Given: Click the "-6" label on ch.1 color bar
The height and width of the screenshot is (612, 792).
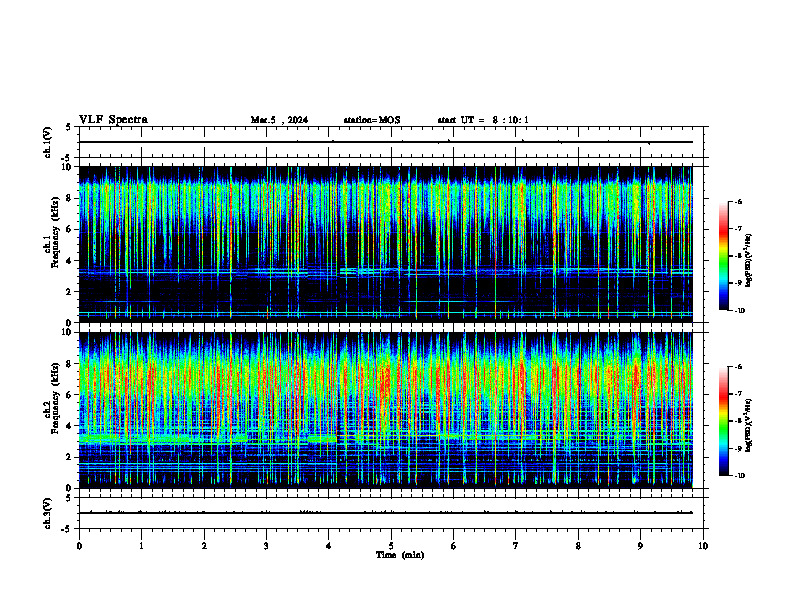Looking at the screenshot, I should [739, 201].
